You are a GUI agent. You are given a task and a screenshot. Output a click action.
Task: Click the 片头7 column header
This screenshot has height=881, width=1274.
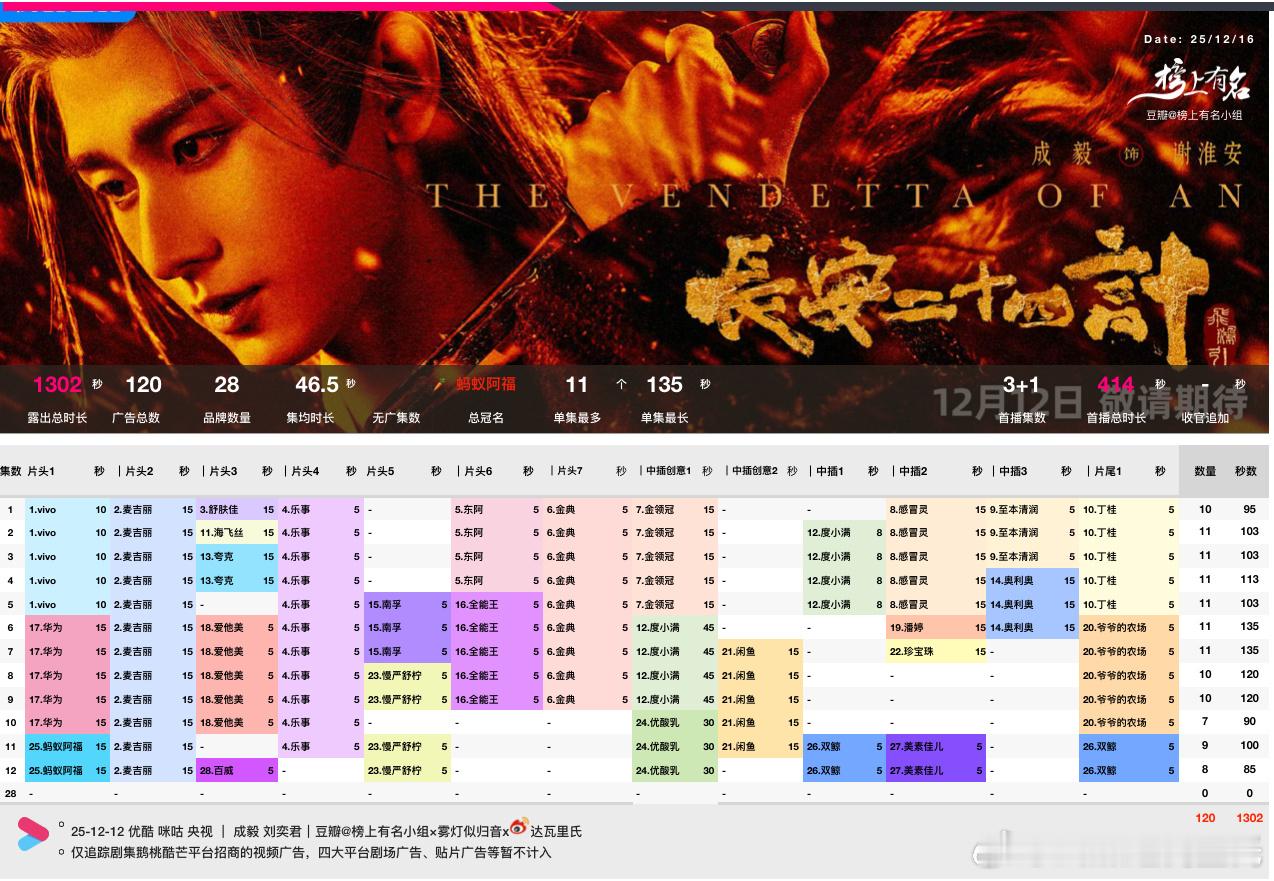pyautogui.click(x=570, y=471)
